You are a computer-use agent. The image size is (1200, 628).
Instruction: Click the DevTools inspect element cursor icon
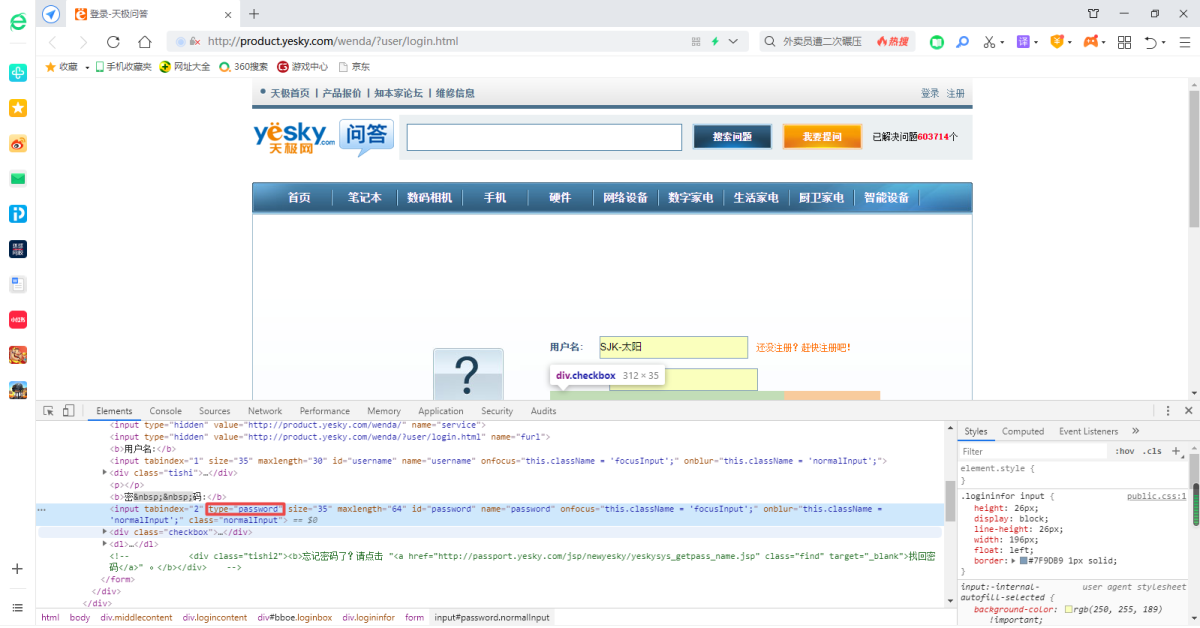[48, 411]
